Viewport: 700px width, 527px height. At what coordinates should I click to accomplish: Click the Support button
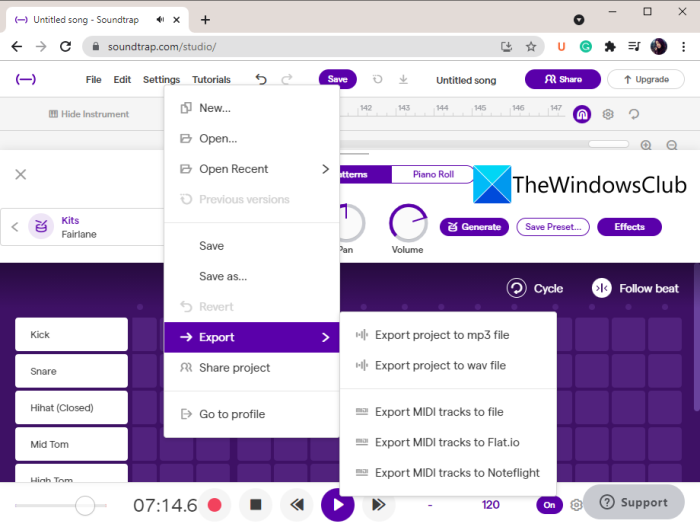pos(633,502)
